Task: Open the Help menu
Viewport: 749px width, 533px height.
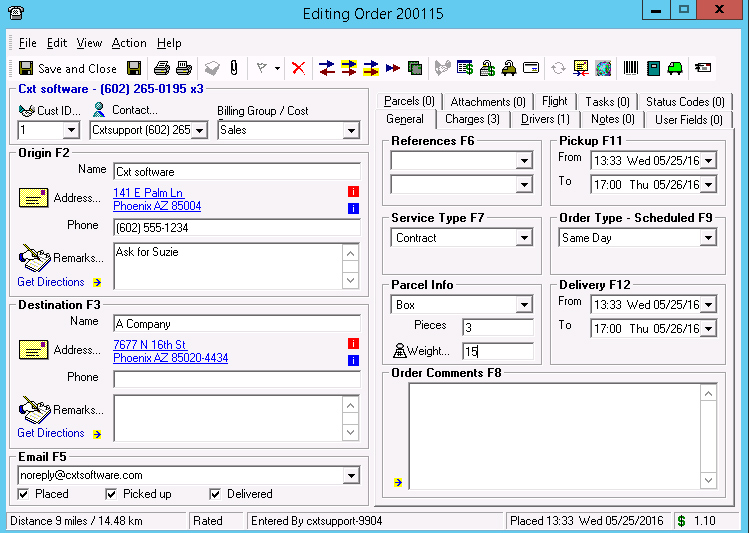Action: pos(169,43)
